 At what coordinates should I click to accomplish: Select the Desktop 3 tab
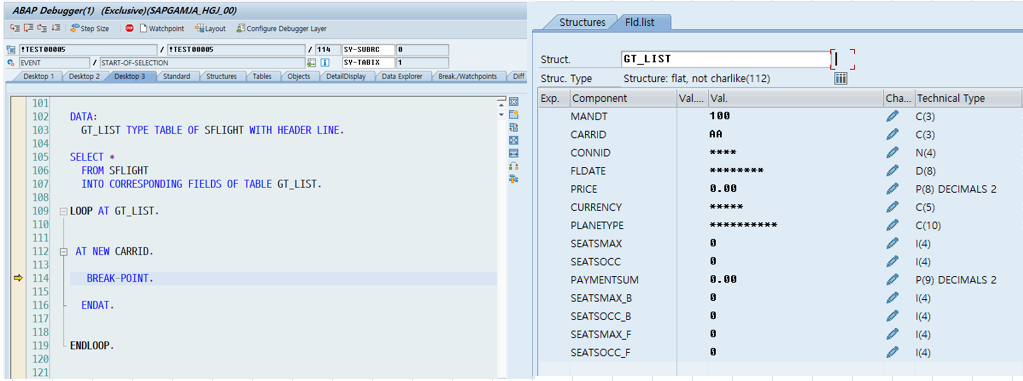(129, 76)
